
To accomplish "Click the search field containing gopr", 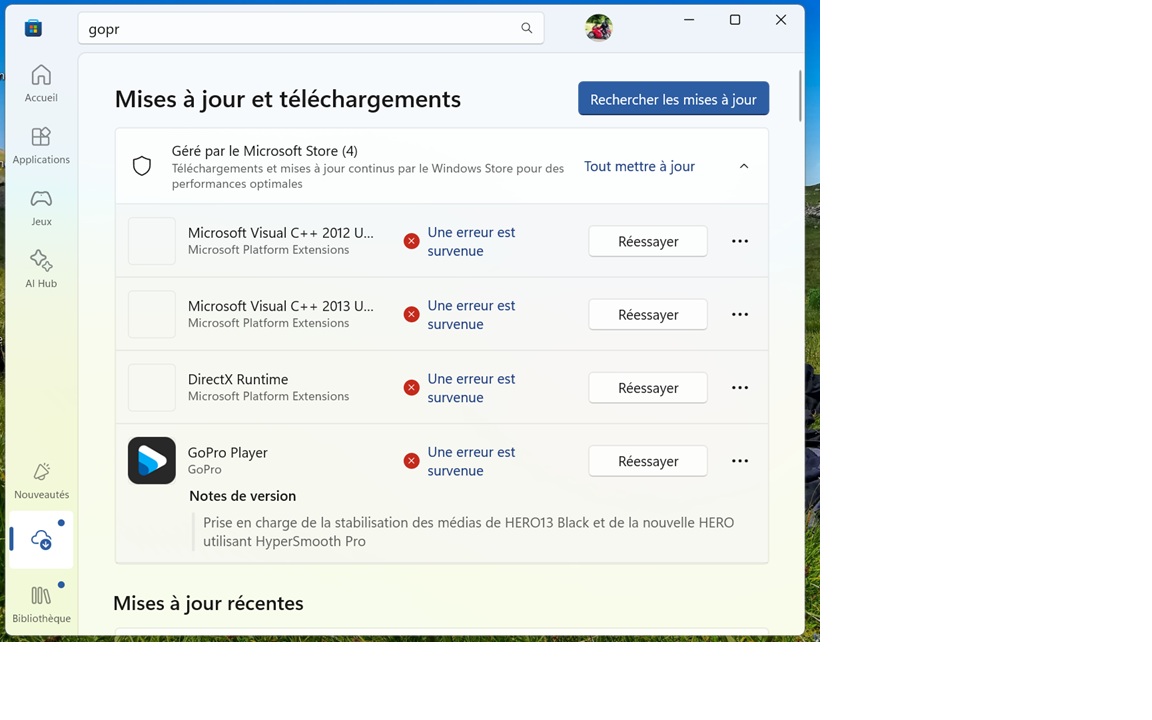I will pos(311,29).
